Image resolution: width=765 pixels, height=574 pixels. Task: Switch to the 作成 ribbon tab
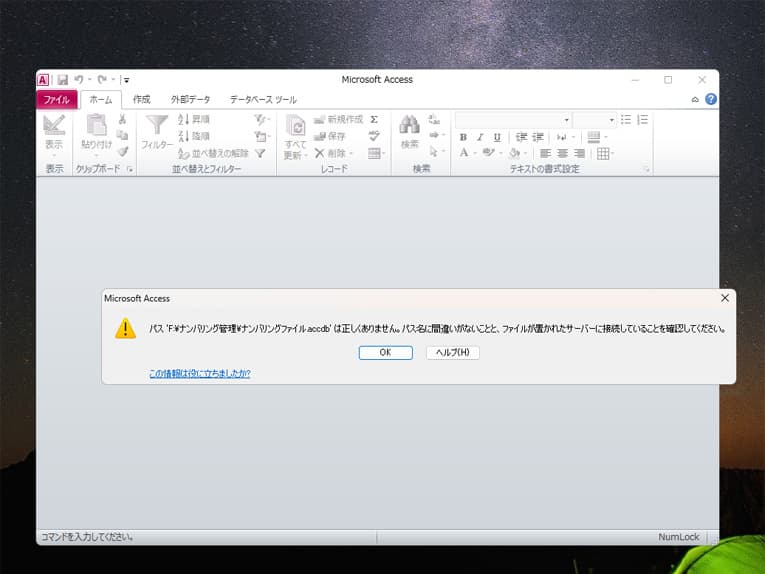click(142, 100)
